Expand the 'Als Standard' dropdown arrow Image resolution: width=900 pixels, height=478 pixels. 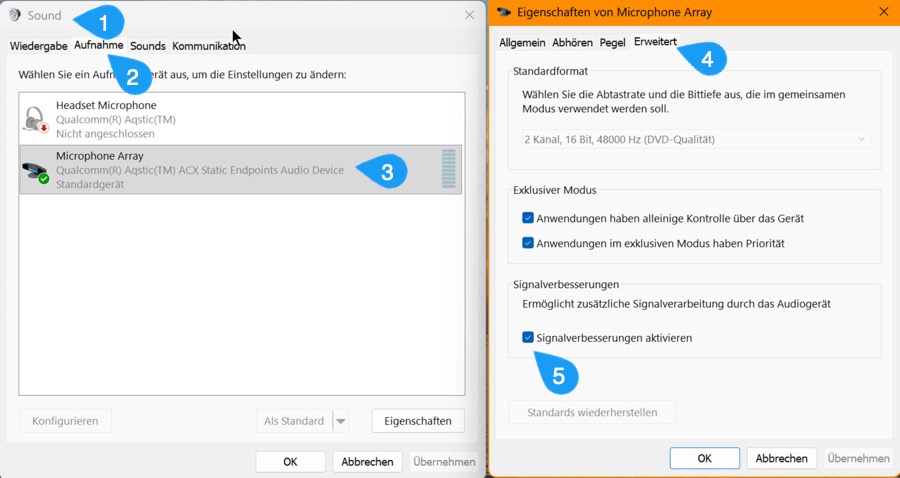[x=341, y=421]
